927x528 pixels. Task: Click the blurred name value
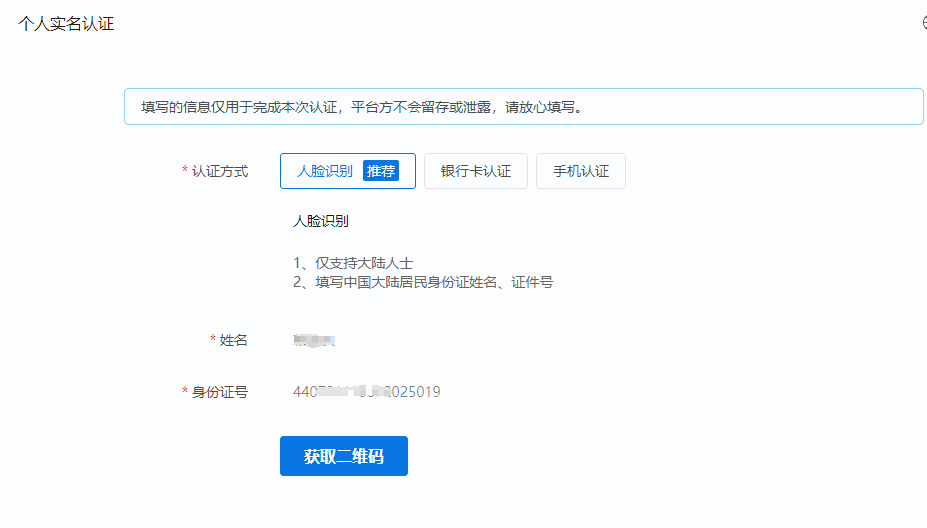[x=313, y=341]
